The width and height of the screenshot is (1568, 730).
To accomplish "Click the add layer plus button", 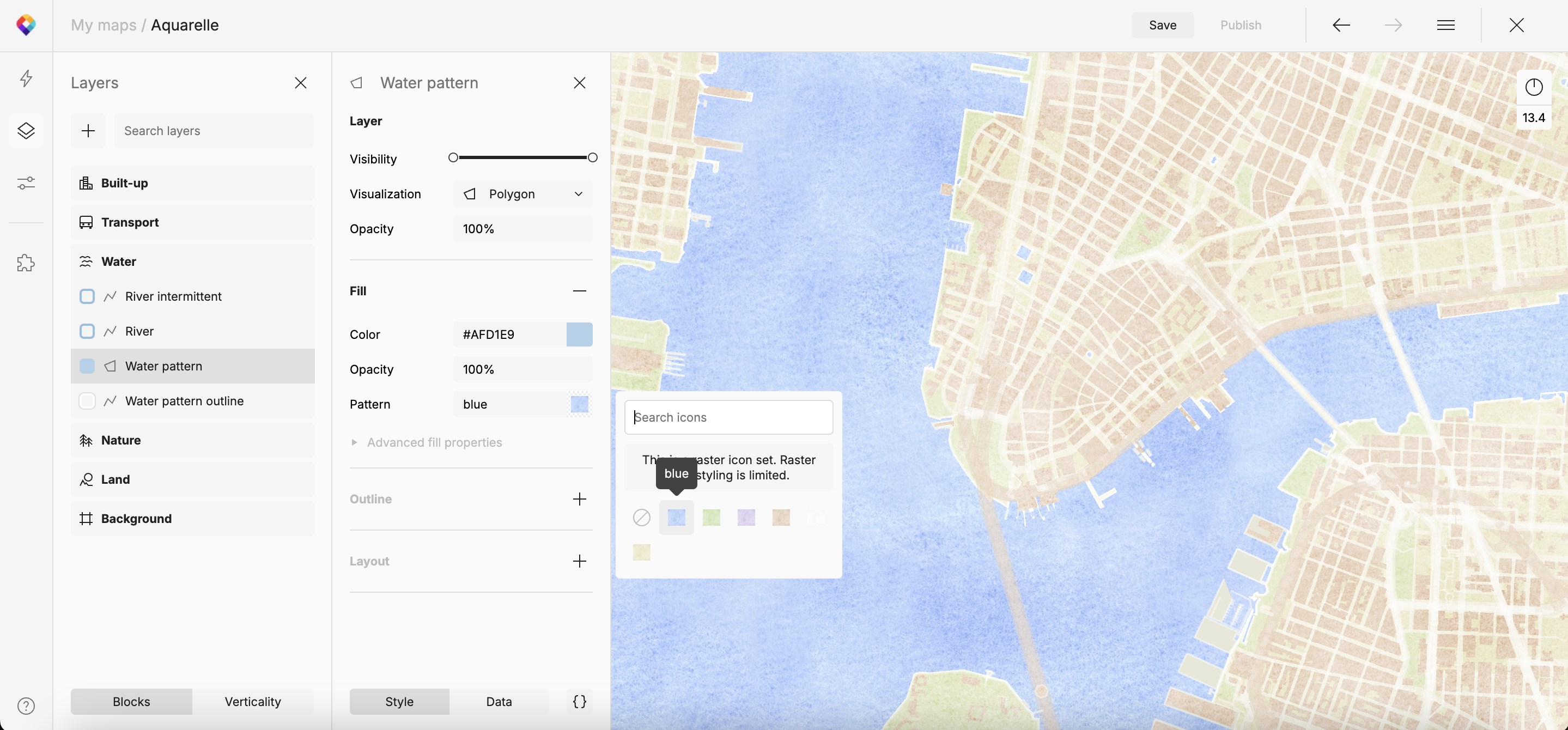I will pyautogui.click(x=88, y=131).
